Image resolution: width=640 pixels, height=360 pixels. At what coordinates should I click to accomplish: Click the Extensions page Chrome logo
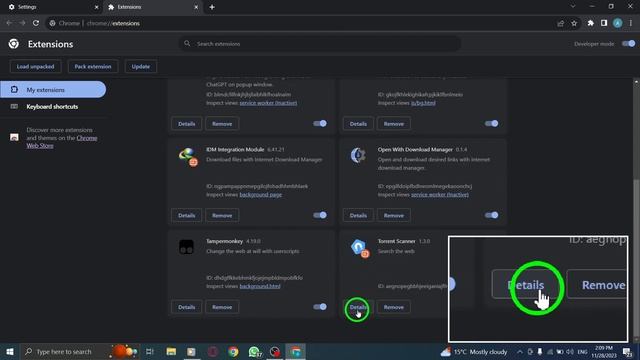pyautogui.click(x=13, y=44)
